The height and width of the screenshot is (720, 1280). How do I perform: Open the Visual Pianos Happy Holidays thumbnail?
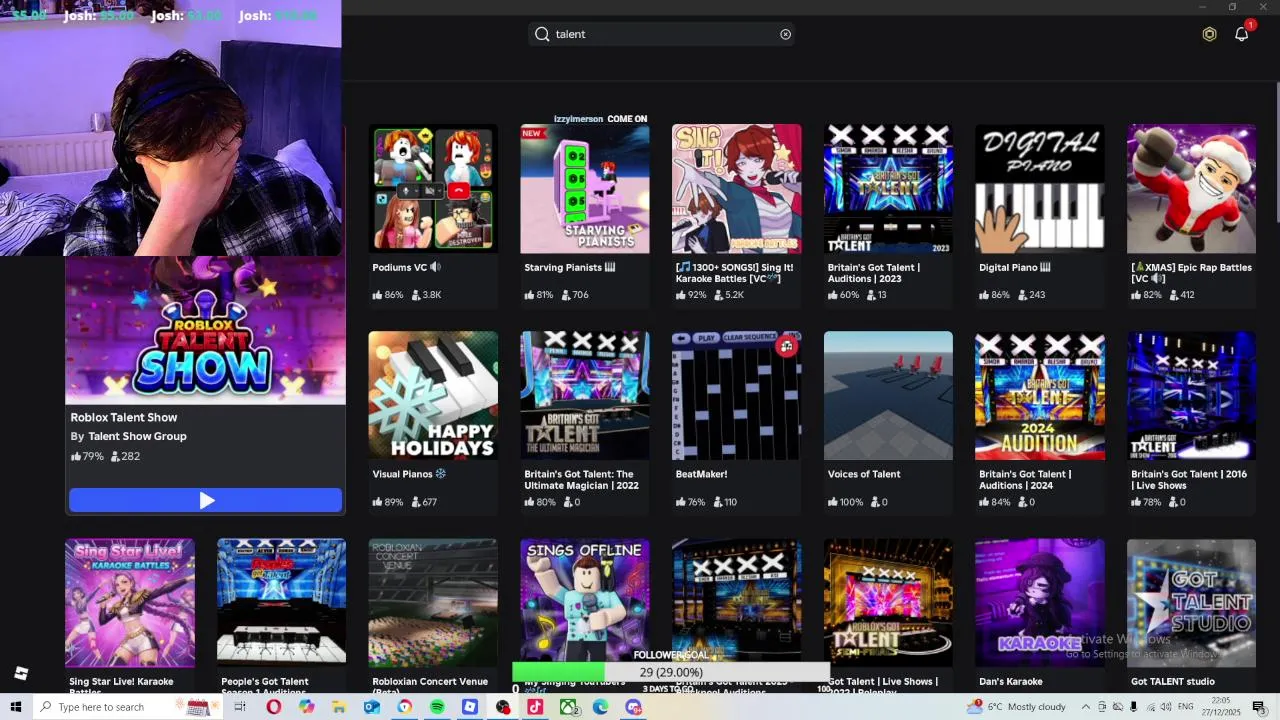pos(433,395)
